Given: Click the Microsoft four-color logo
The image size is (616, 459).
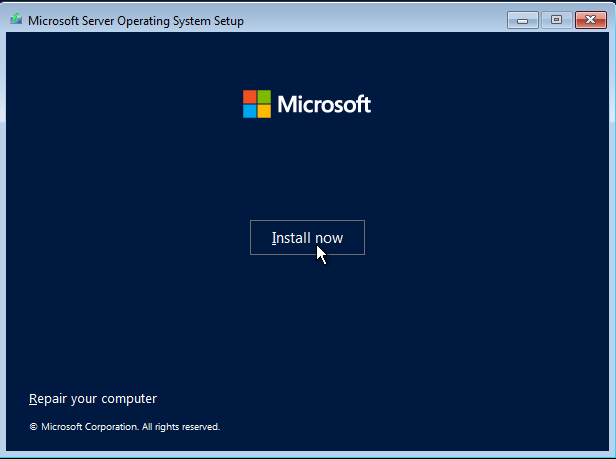Looking at the screenshot, I should tap(257, 104).
